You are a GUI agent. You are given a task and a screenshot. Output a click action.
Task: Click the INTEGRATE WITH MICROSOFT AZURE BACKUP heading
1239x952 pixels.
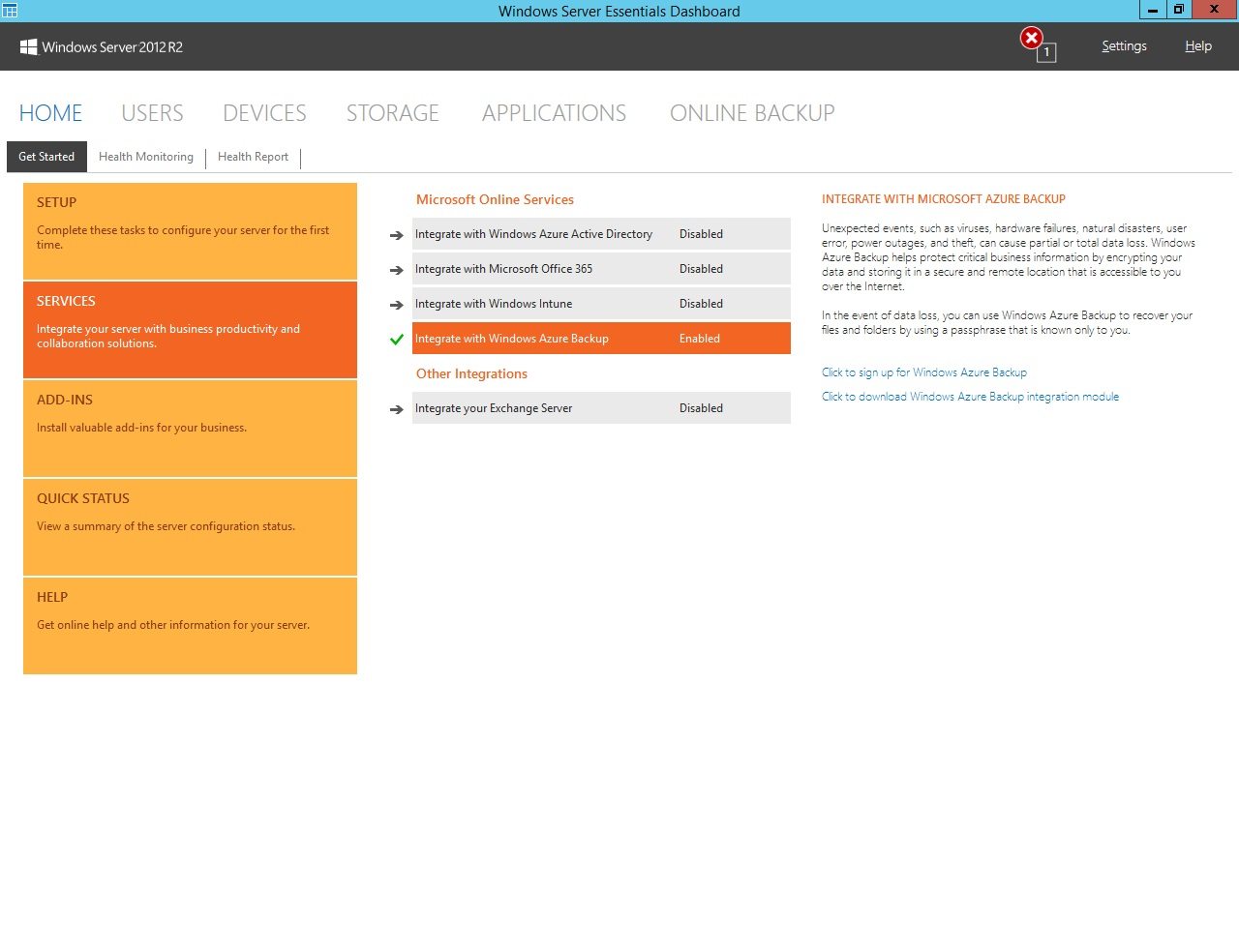(x=944, y=199)
